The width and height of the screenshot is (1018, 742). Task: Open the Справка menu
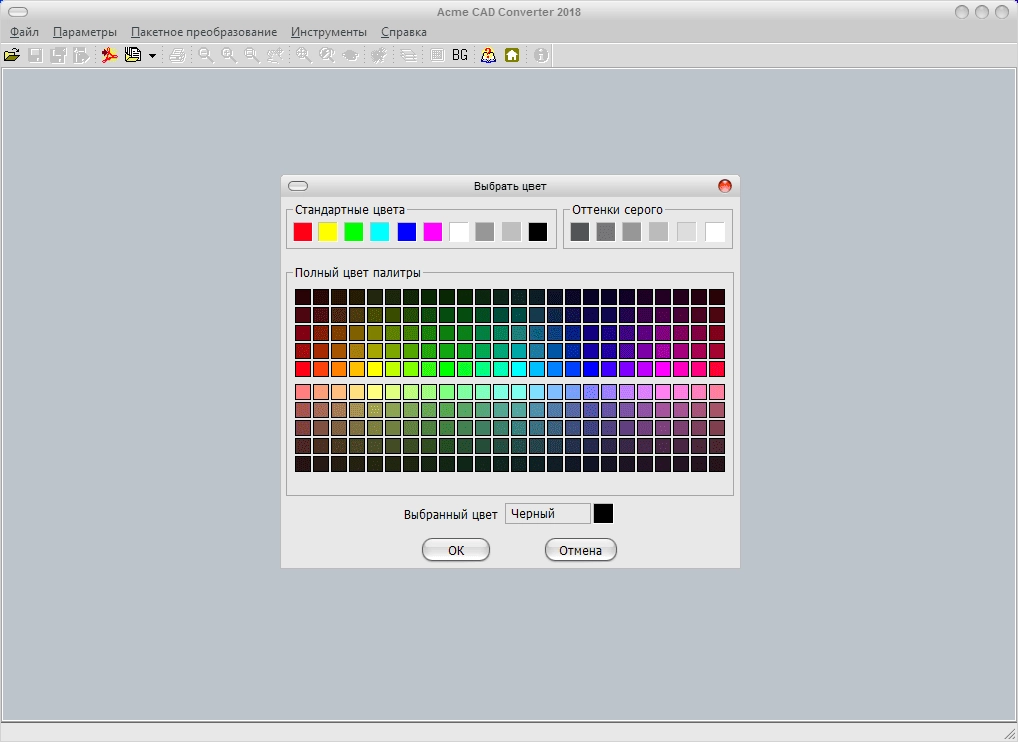(404, 32)
